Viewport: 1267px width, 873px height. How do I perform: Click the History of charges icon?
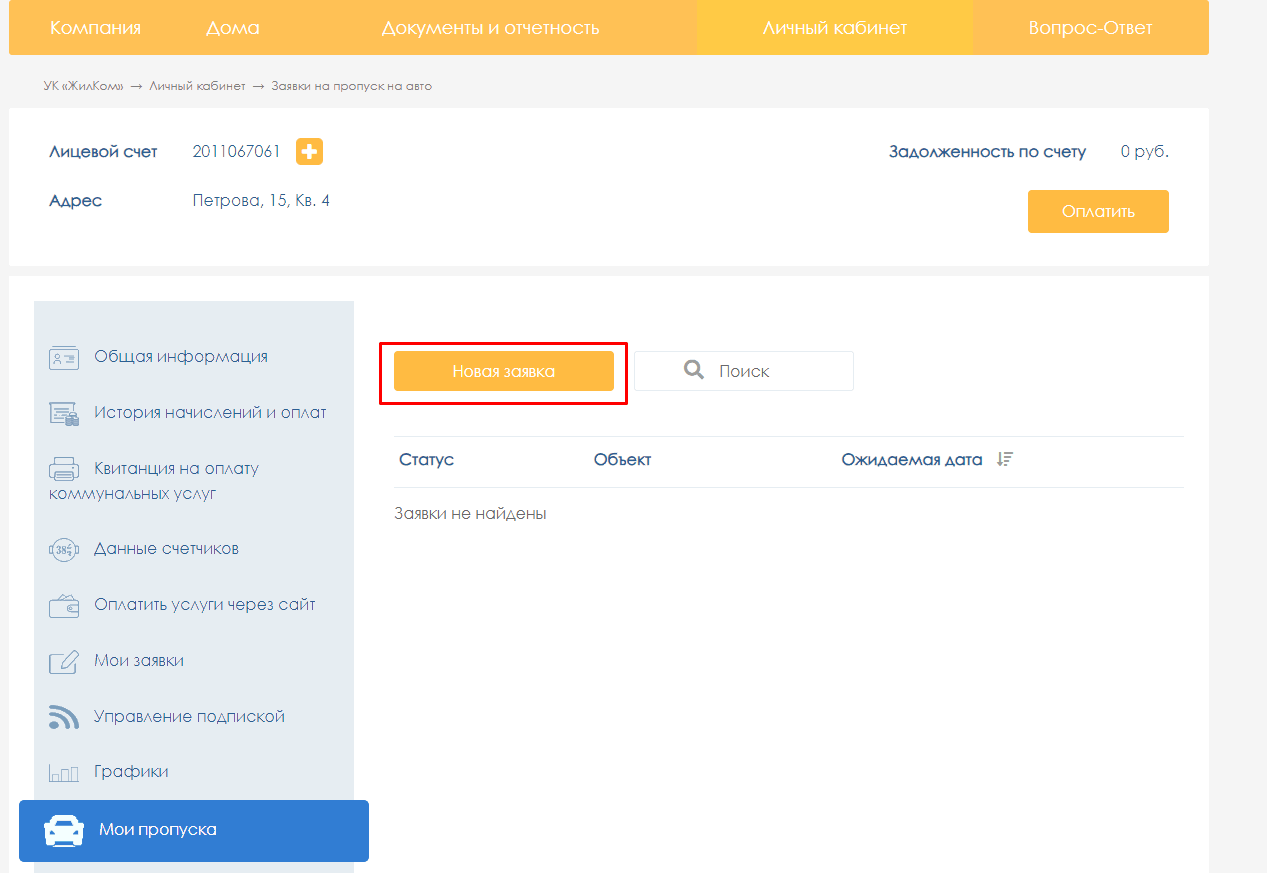pos(64,414)
